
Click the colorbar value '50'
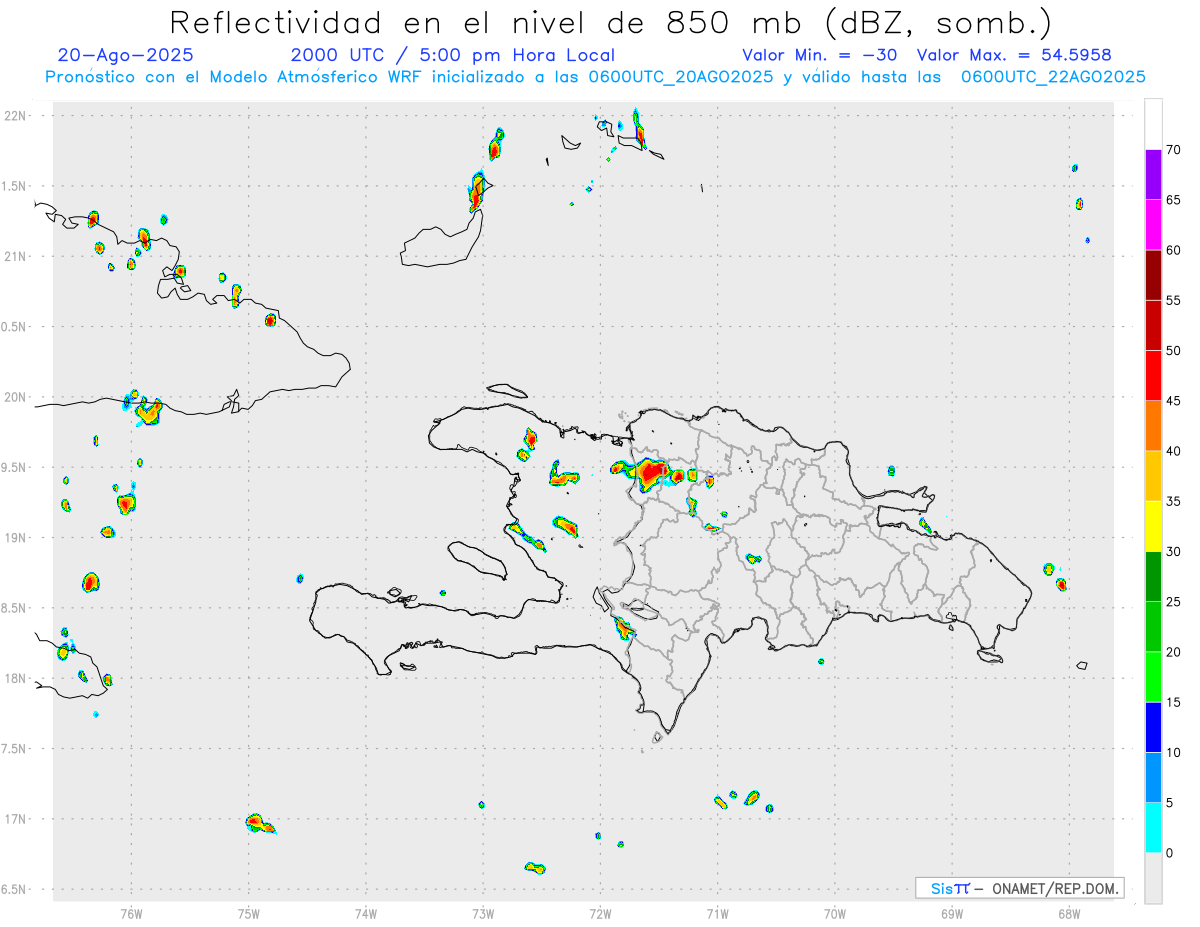(1173, 351)
